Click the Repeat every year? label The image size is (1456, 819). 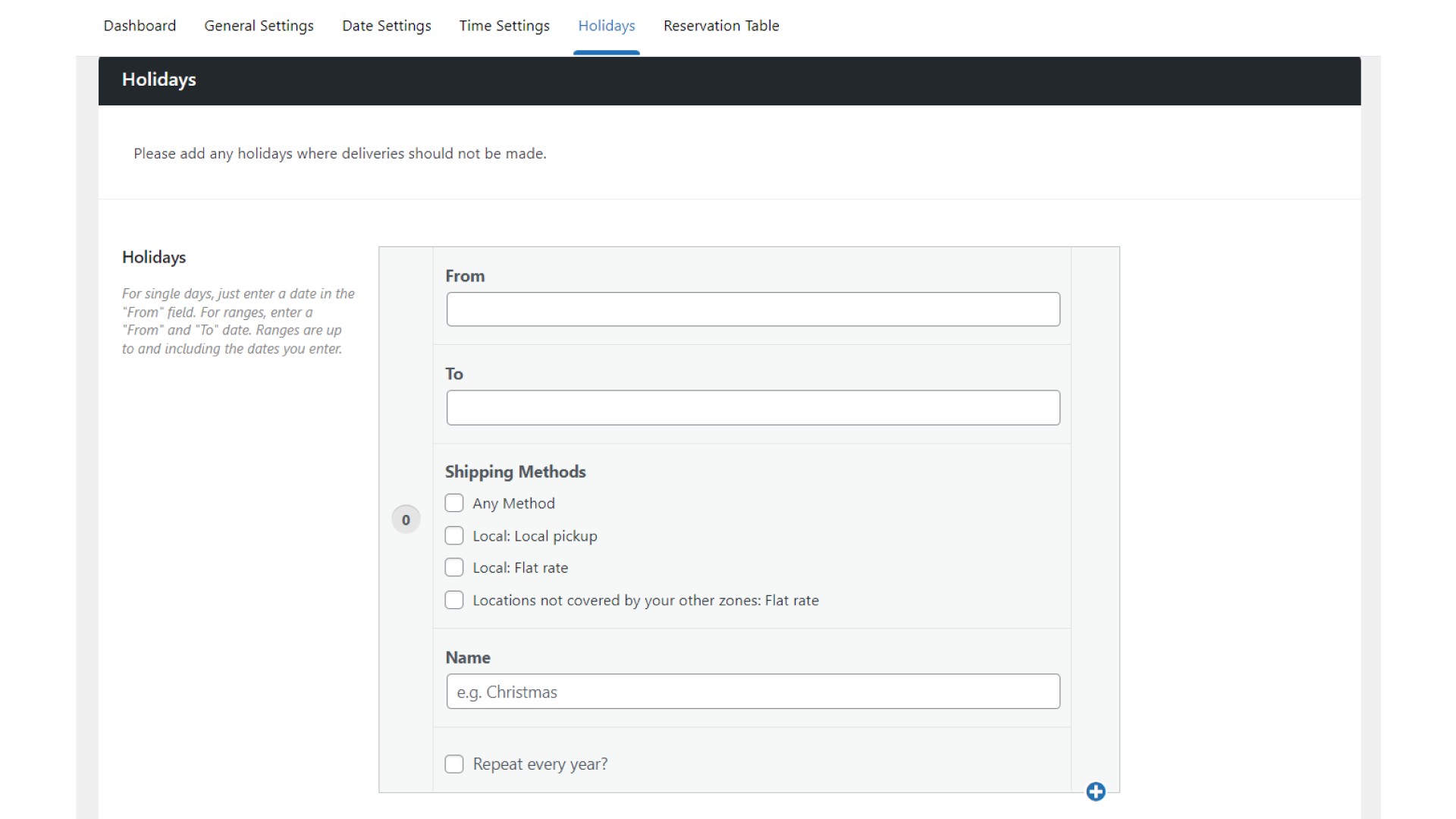pos(540,764)
